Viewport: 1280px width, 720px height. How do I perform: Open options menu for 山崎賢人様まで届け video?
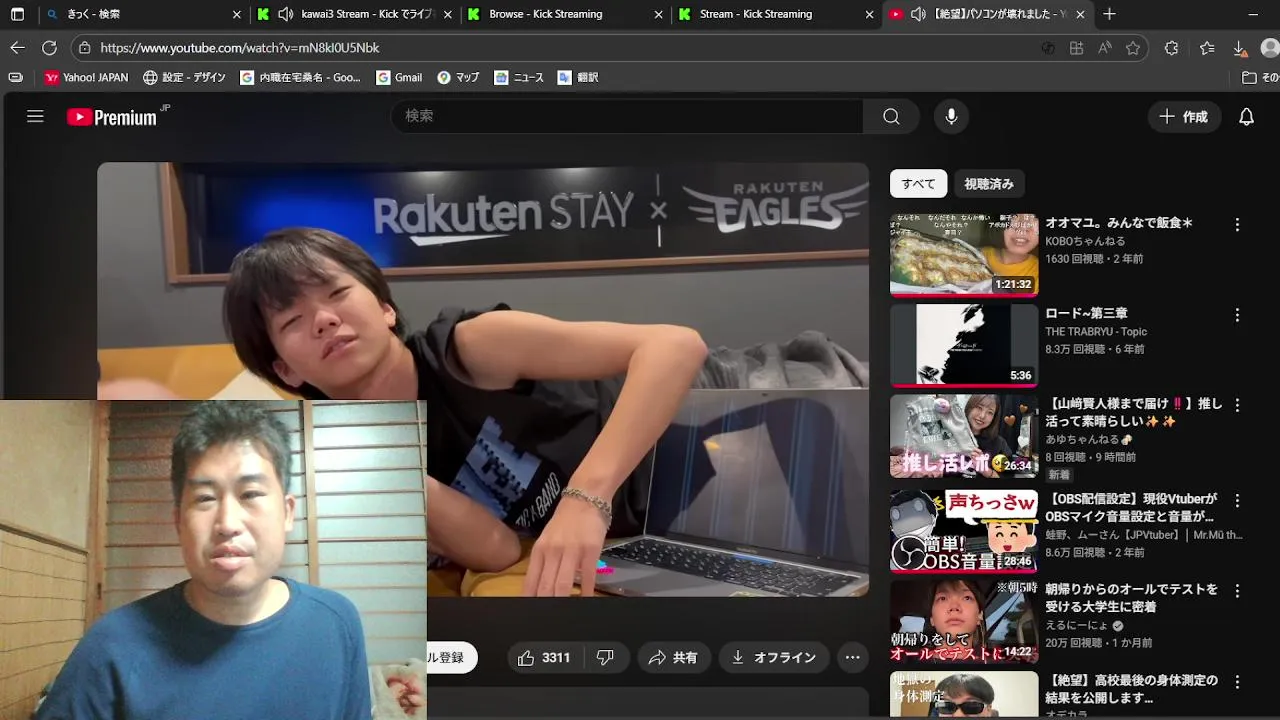click(x=1237, y=405)
